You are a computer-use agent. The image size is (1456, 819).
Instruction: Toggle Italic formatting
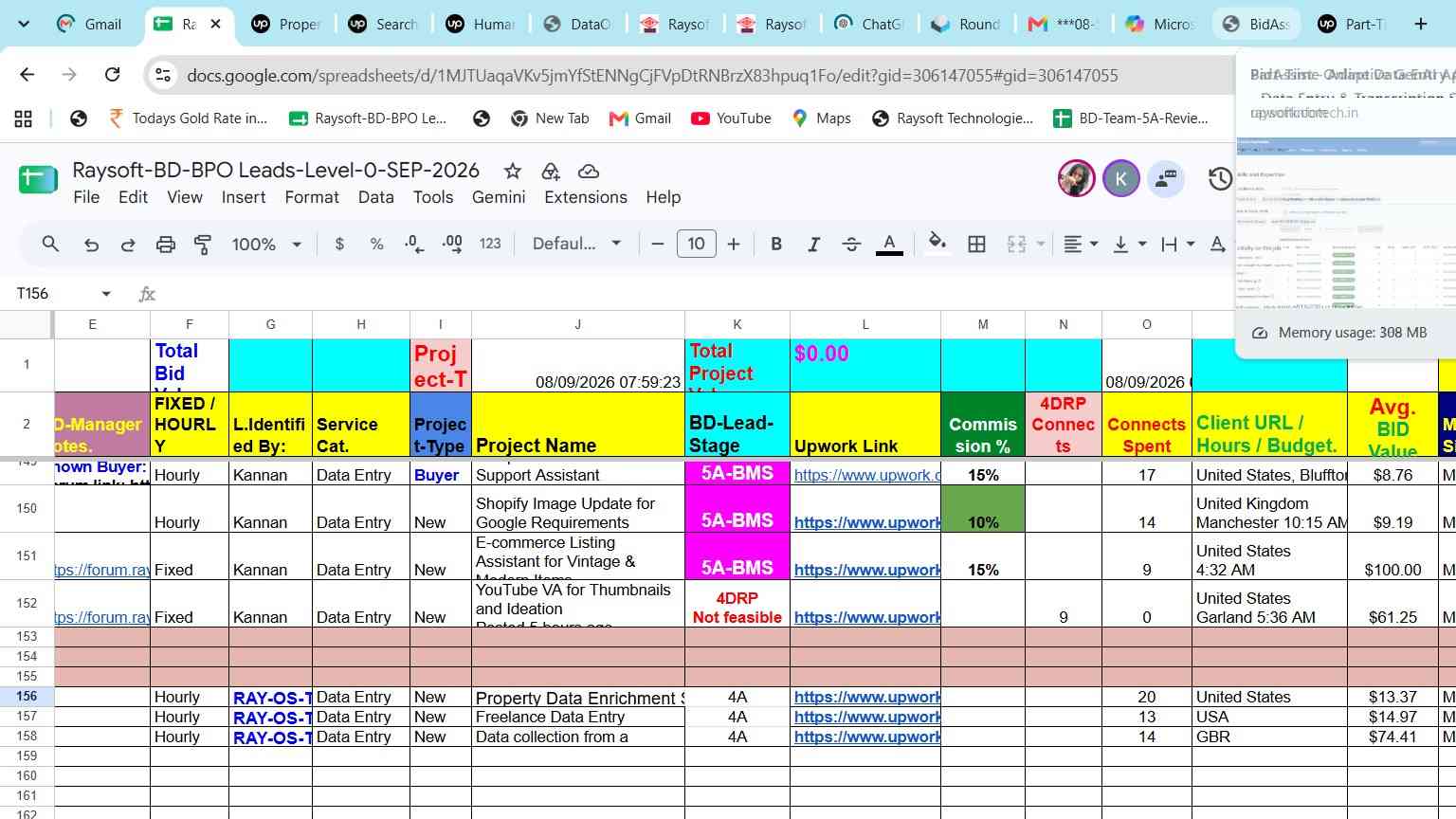point(813,245)
